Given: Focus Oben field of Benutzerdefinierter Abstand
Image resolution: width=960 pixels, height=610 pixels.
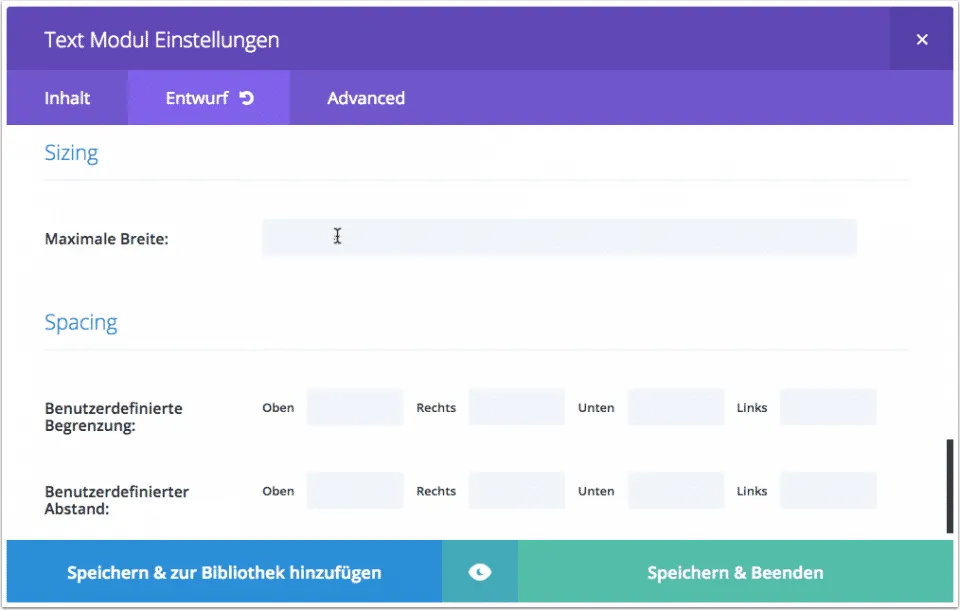Looking at the screenshot, I should tap(355, 491).
